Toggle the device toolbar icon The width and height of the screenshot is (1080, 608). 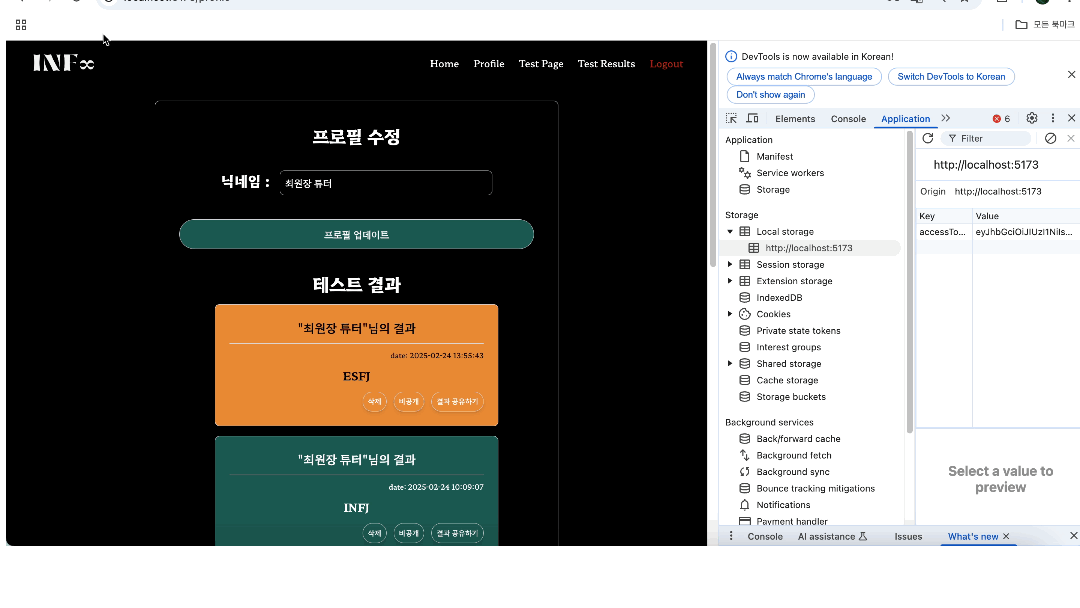click(753, 118)
